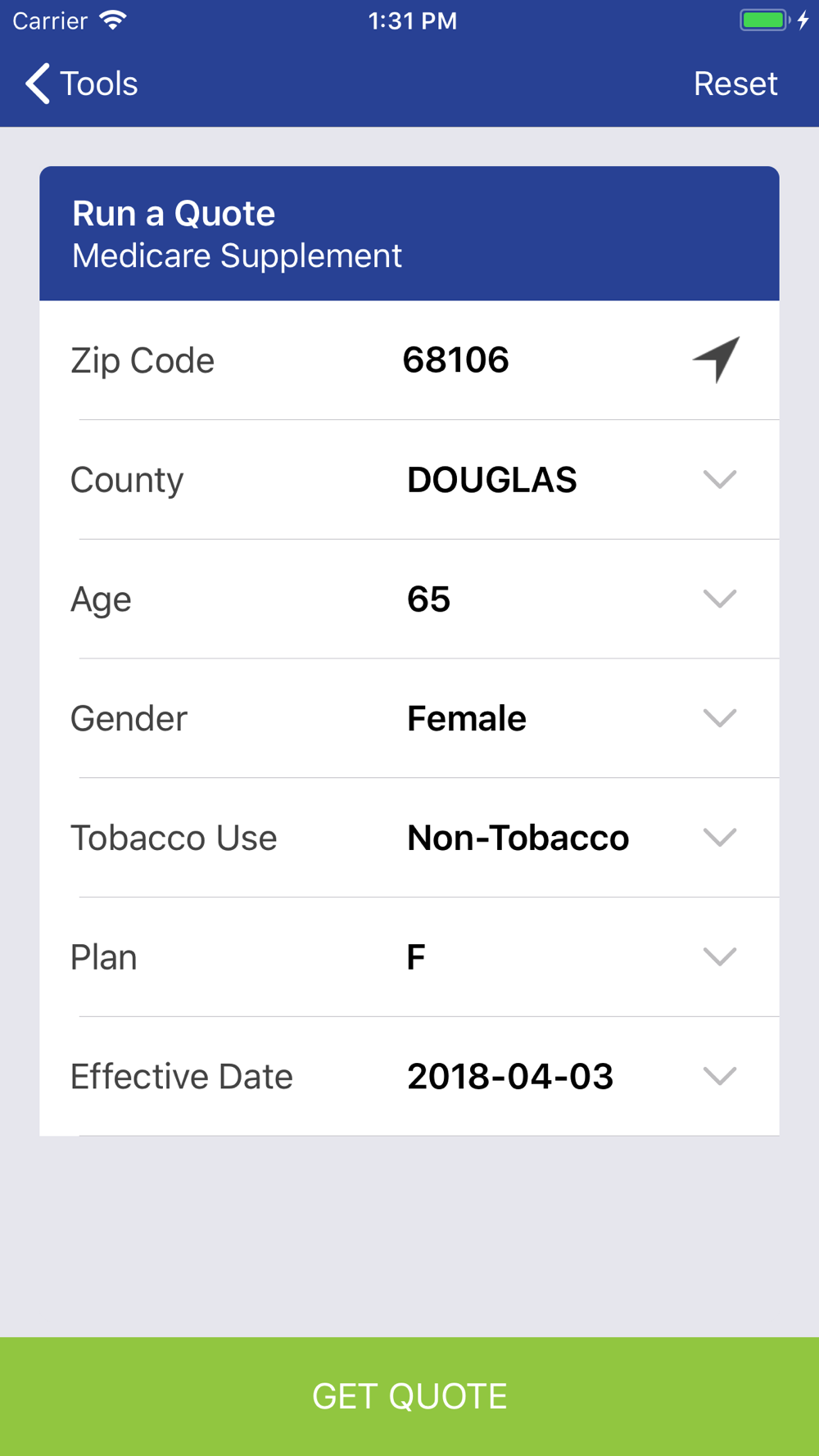The width and height of the screenshot is (819, 1456).
Task: Tap the age value 65
Action: (429, 599)
